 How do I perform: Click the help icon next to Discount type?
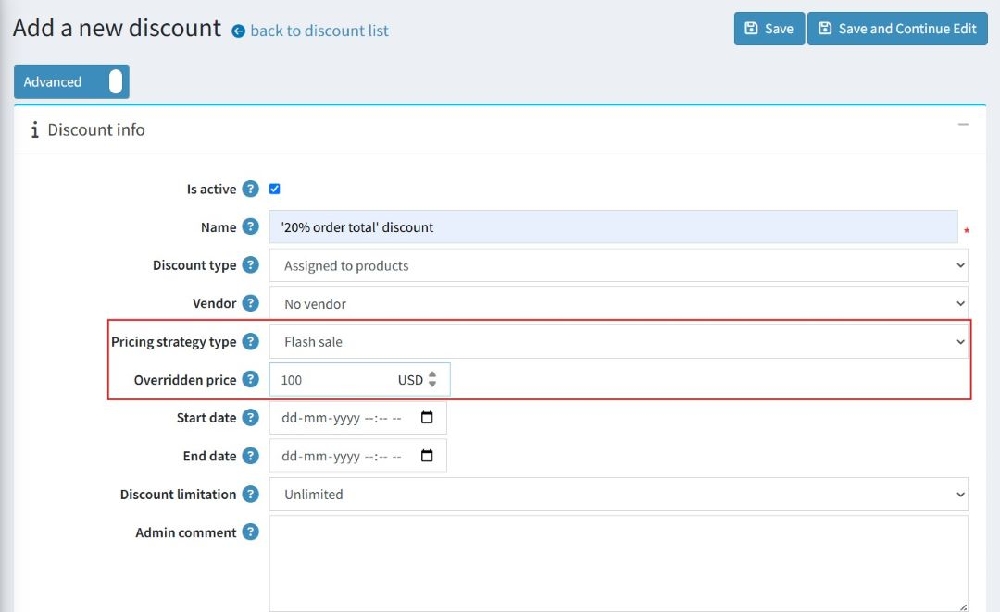click(x=251, y=265)
